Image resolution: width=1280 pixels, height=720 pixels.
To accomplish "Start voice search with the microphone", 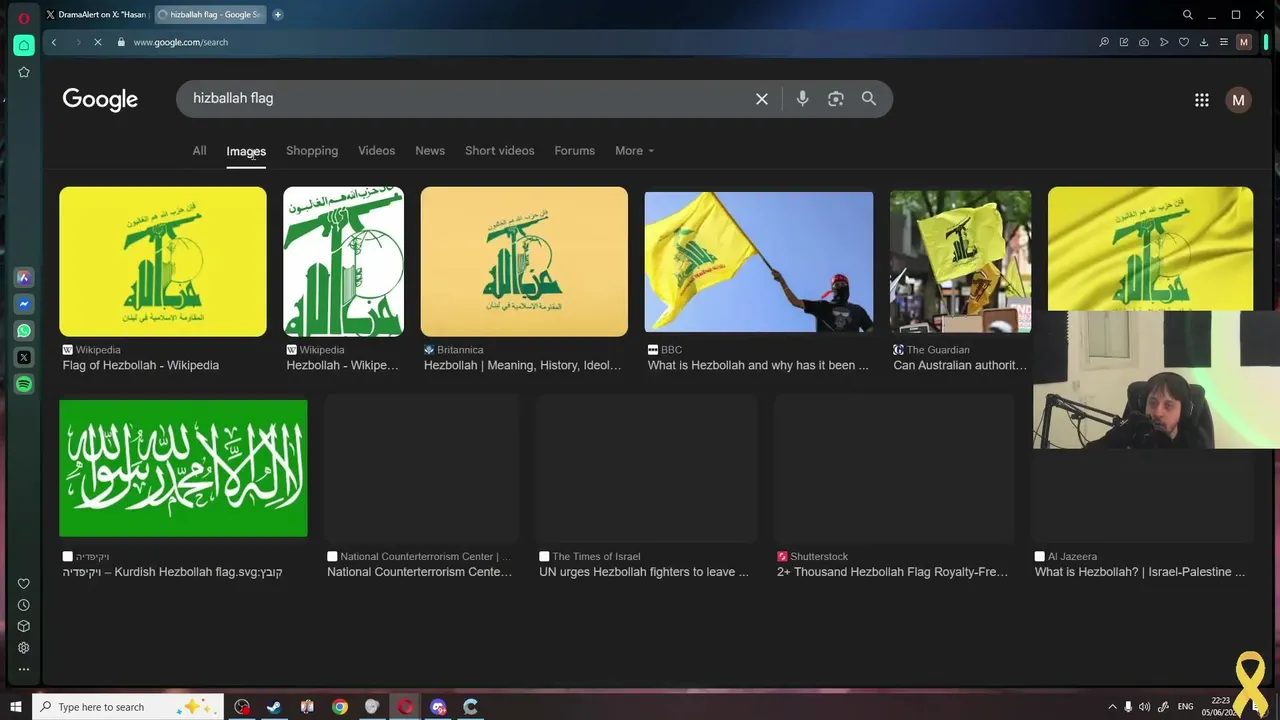I will tap(802, 99).
